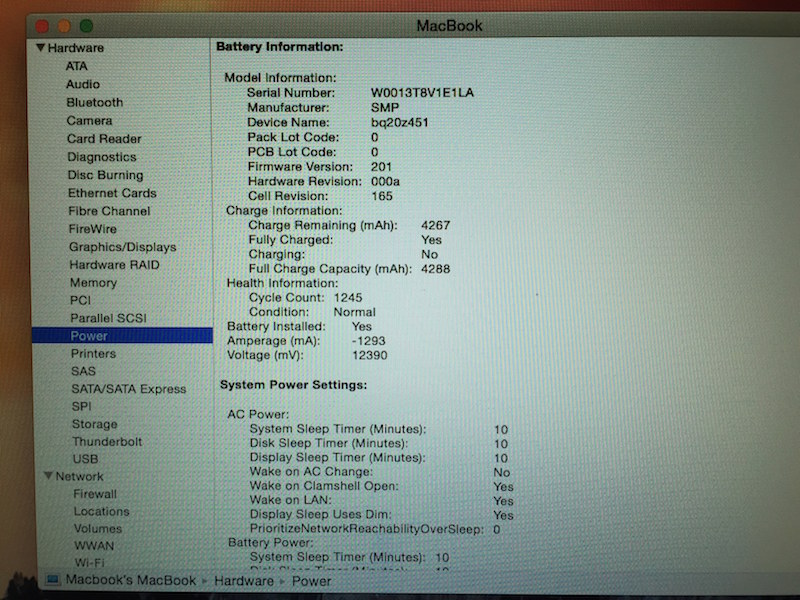Open USB device information
The width and height of the screenshot is (800, 600).
coord(86,459)
